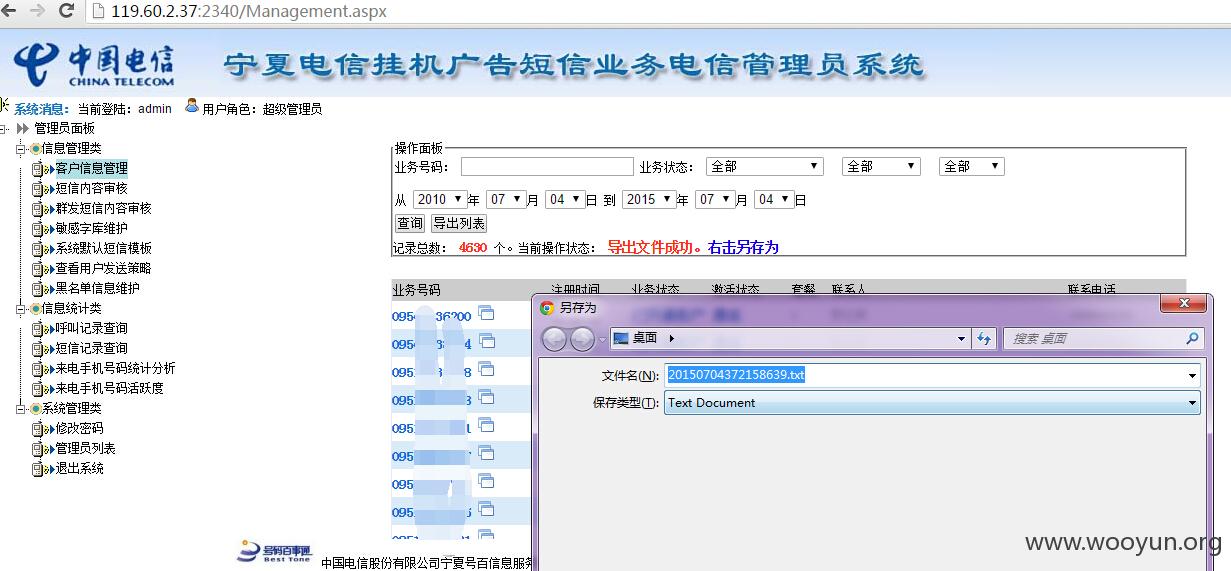Click the magnifier icon in the 搜索 桌面 box

tap(1192, 338)
